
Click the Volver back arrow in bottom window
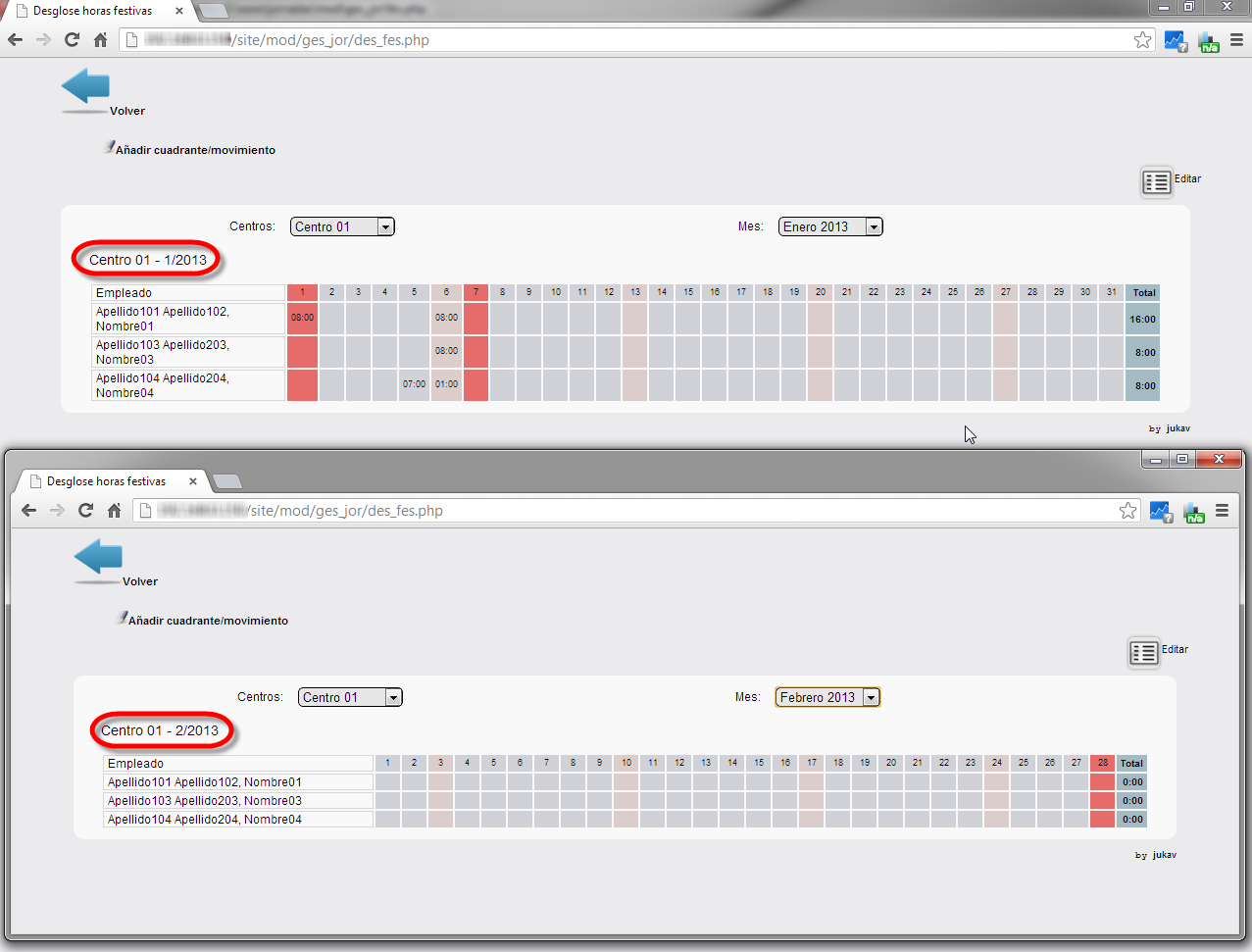click(x=99, y=558)
